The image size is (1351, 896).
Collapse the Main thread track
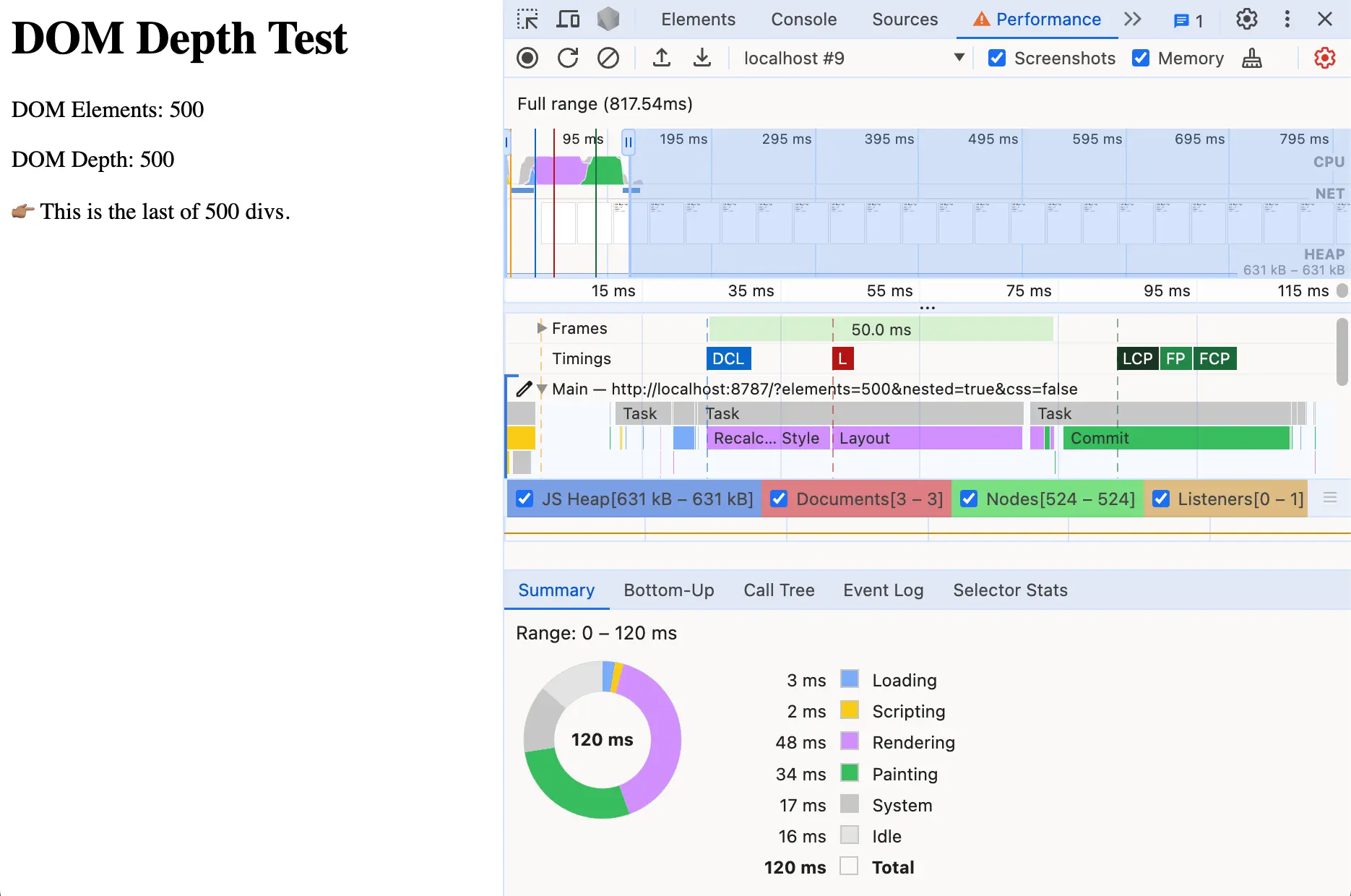543,389
